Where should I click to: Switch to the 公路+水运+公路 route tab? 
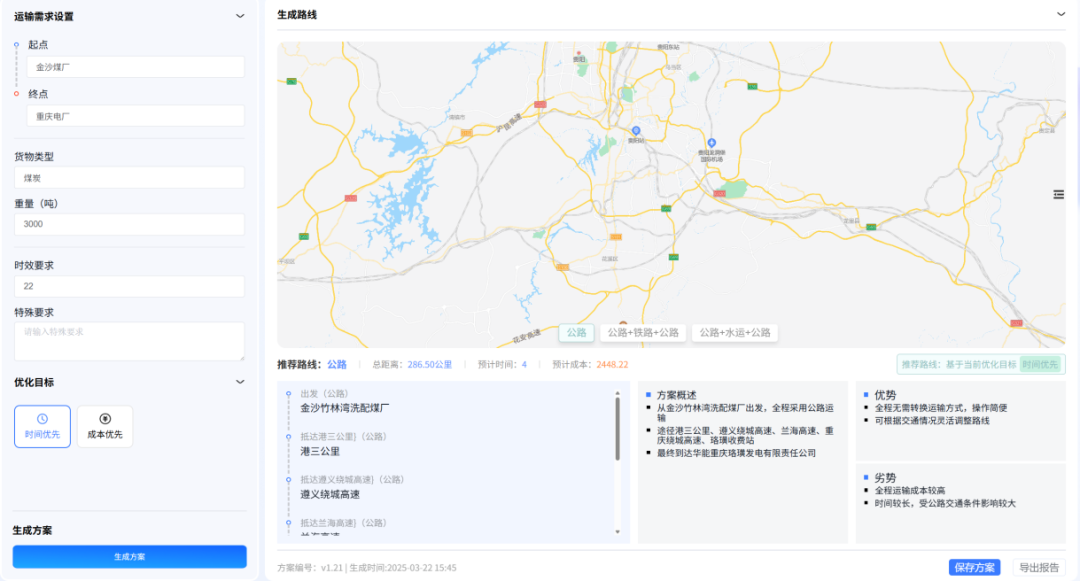pyautogui.click(x=735, y=333)
